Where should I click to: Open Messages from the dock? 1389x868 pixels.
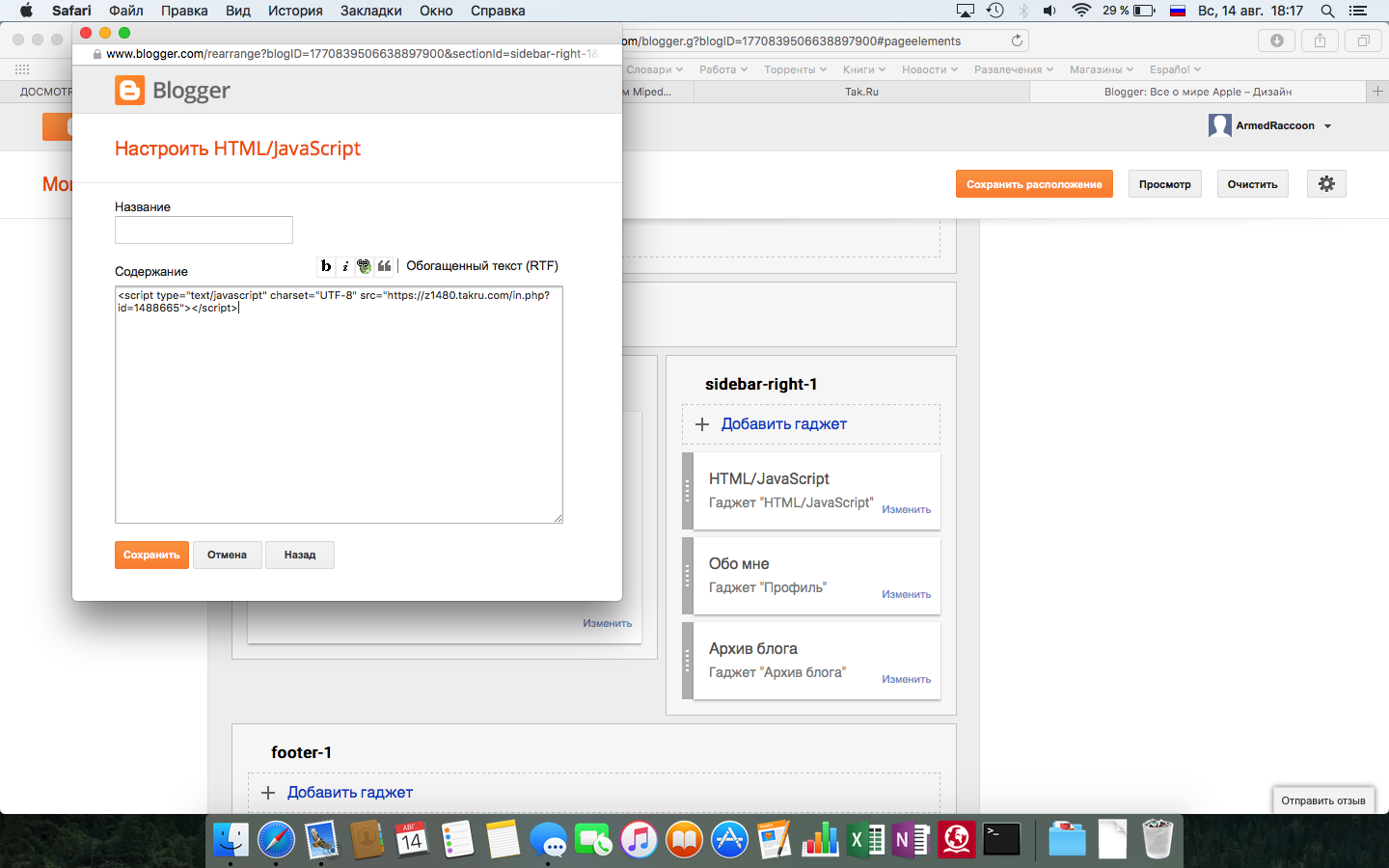(x=548, y=840)
